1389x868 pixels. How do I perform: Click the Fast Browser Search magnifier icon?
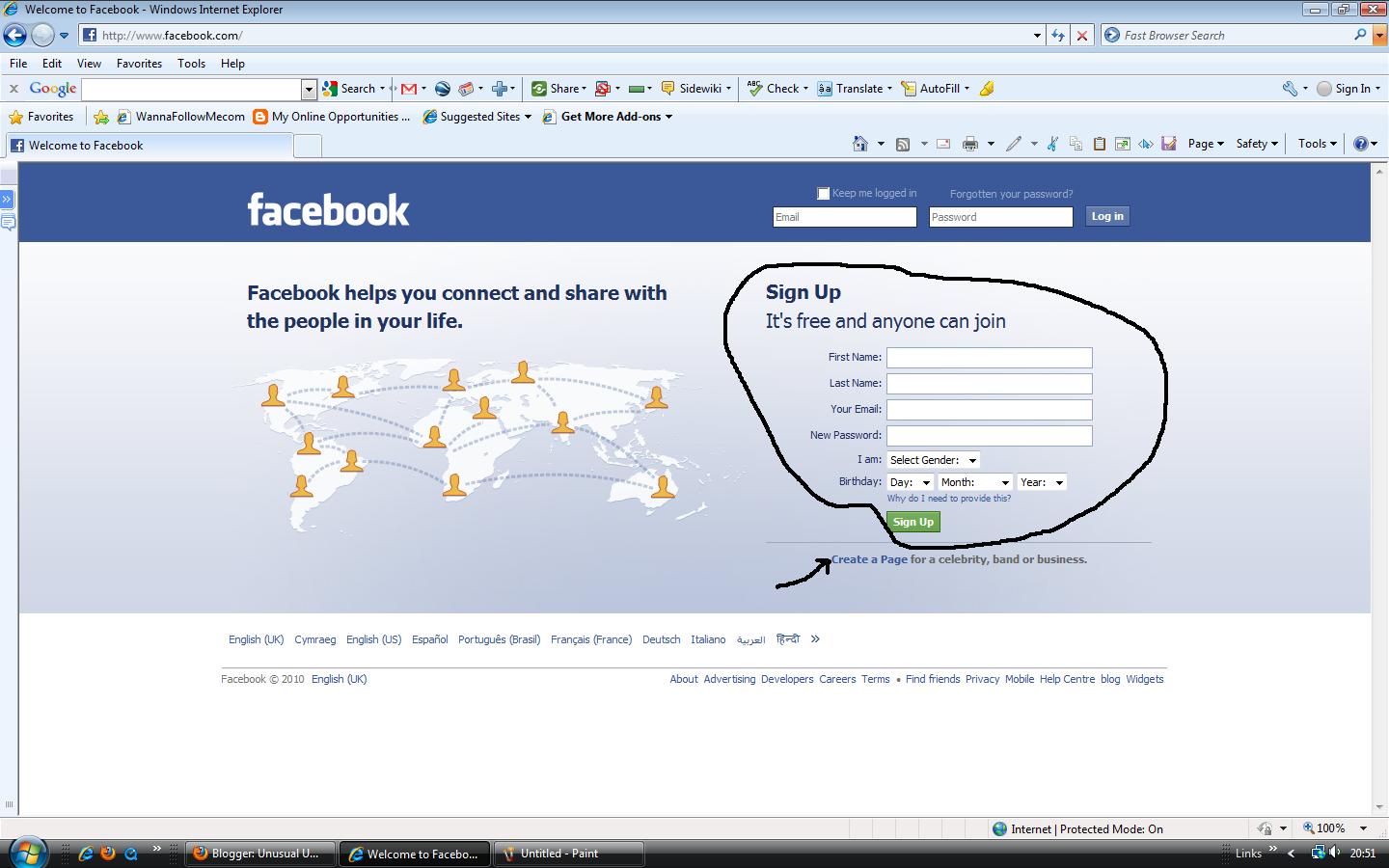1360,35
